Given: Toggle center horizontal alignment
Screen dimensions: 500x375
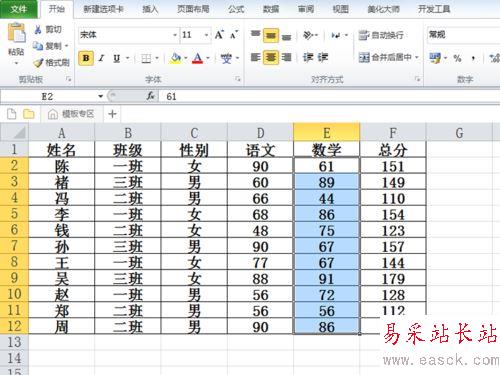Looking at the screenshot, I should pos(271,58).
